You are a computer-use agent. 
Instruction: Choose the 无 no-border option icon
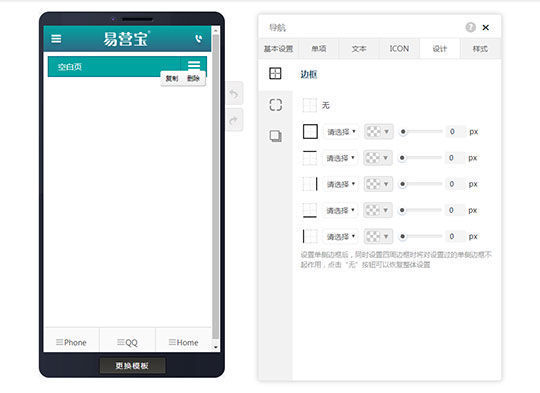[x=309, y=105]
